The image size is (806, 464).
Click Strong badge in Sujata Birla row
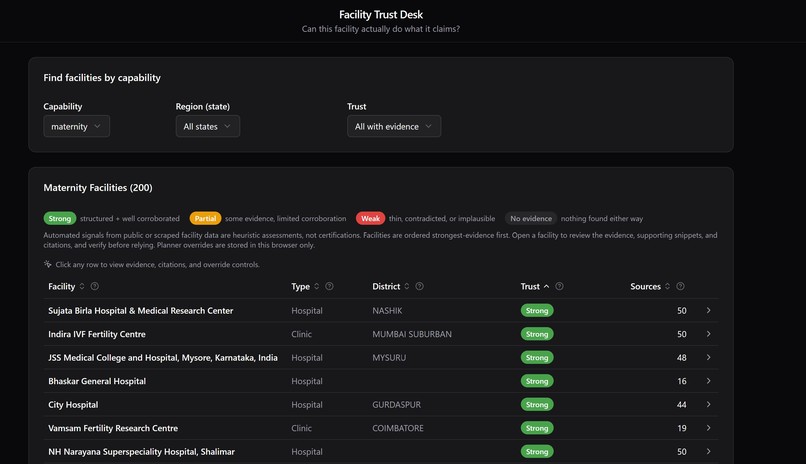pyautogui.click(x=537, y=310)
